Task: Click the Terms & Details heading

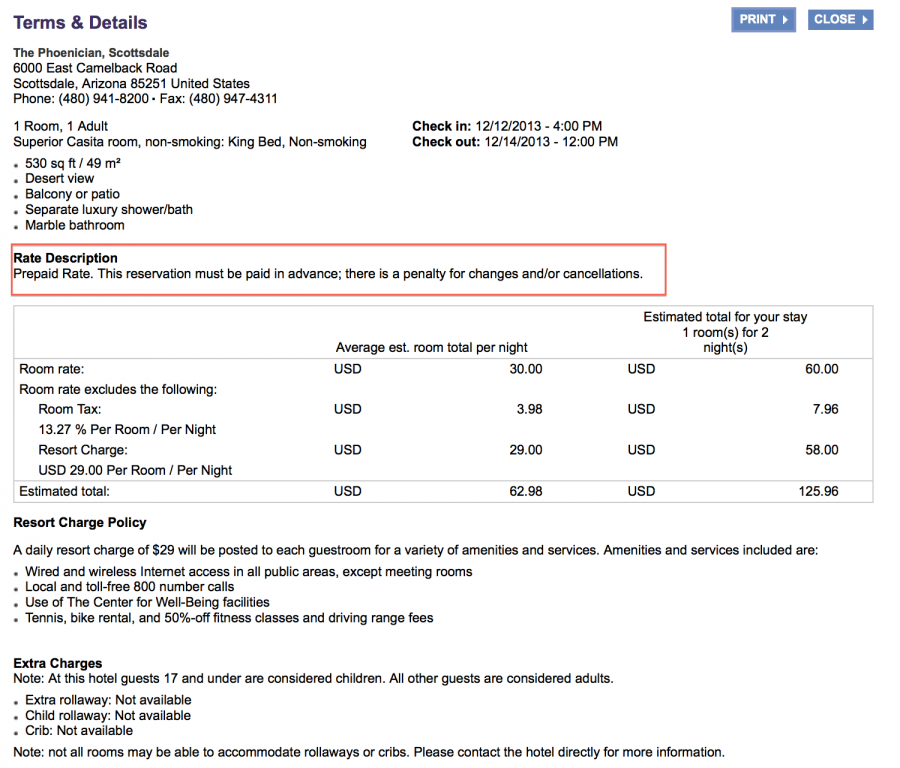Action: tap(80, 22)
